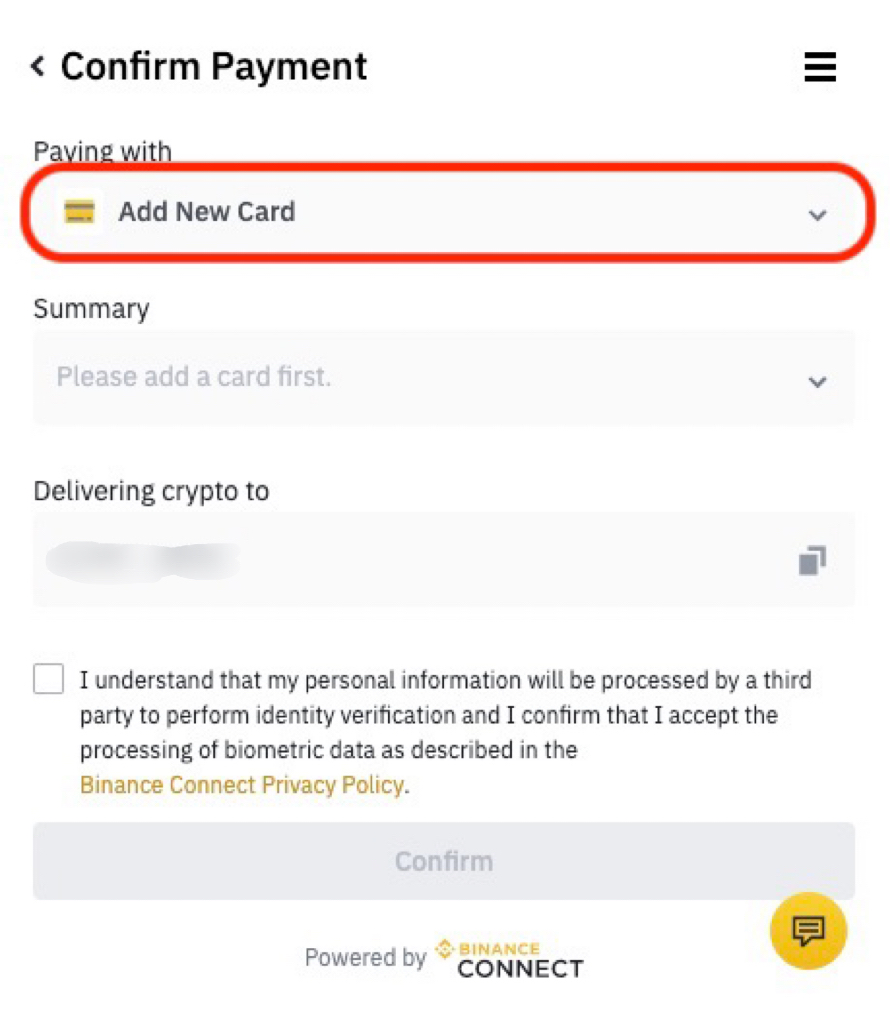Screen dimensions: 890x1024
Task: Open the Binance Connect Privacy Policy link
Action: point(242,784)
